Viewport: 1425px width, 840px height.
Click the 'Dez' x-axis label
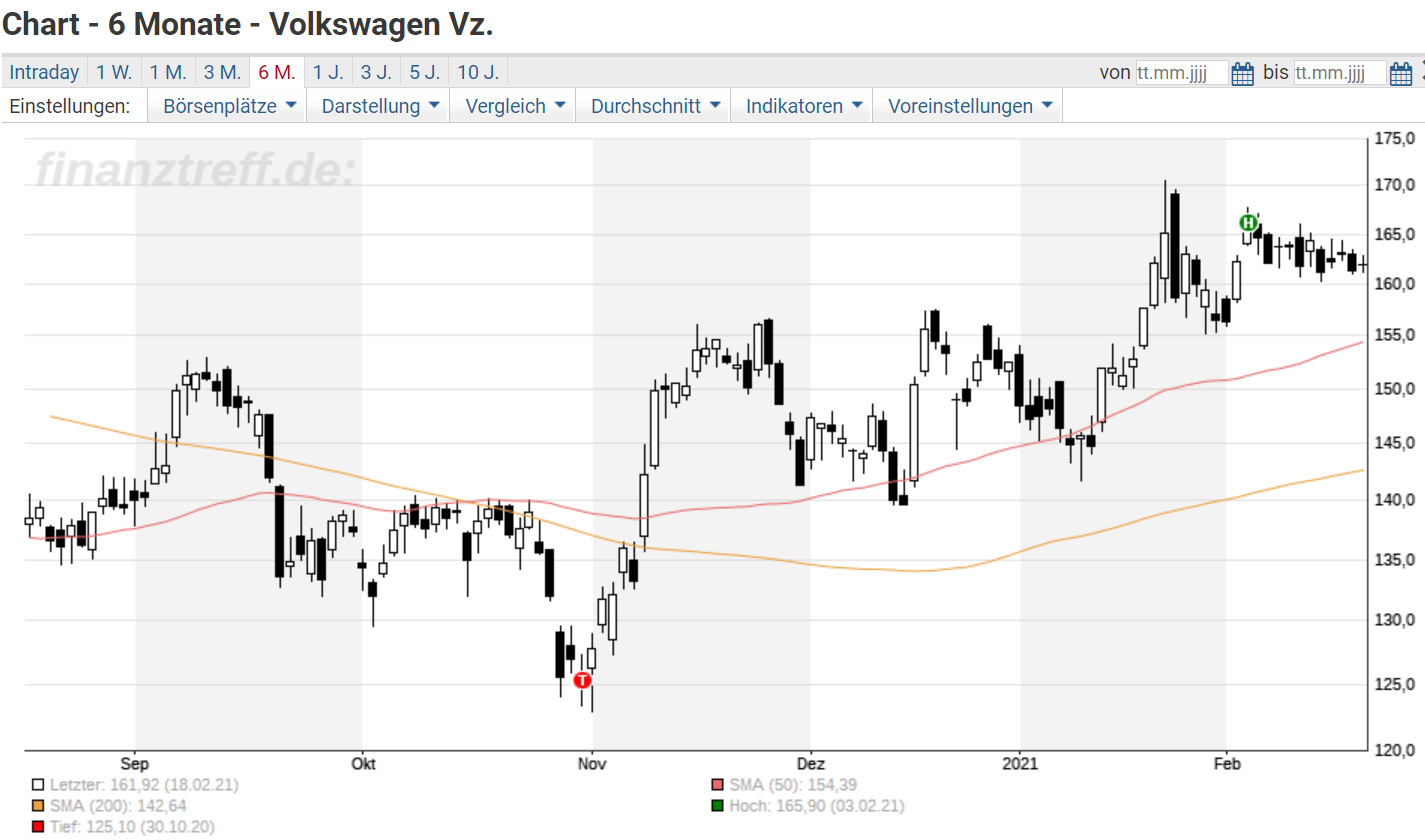811,764
